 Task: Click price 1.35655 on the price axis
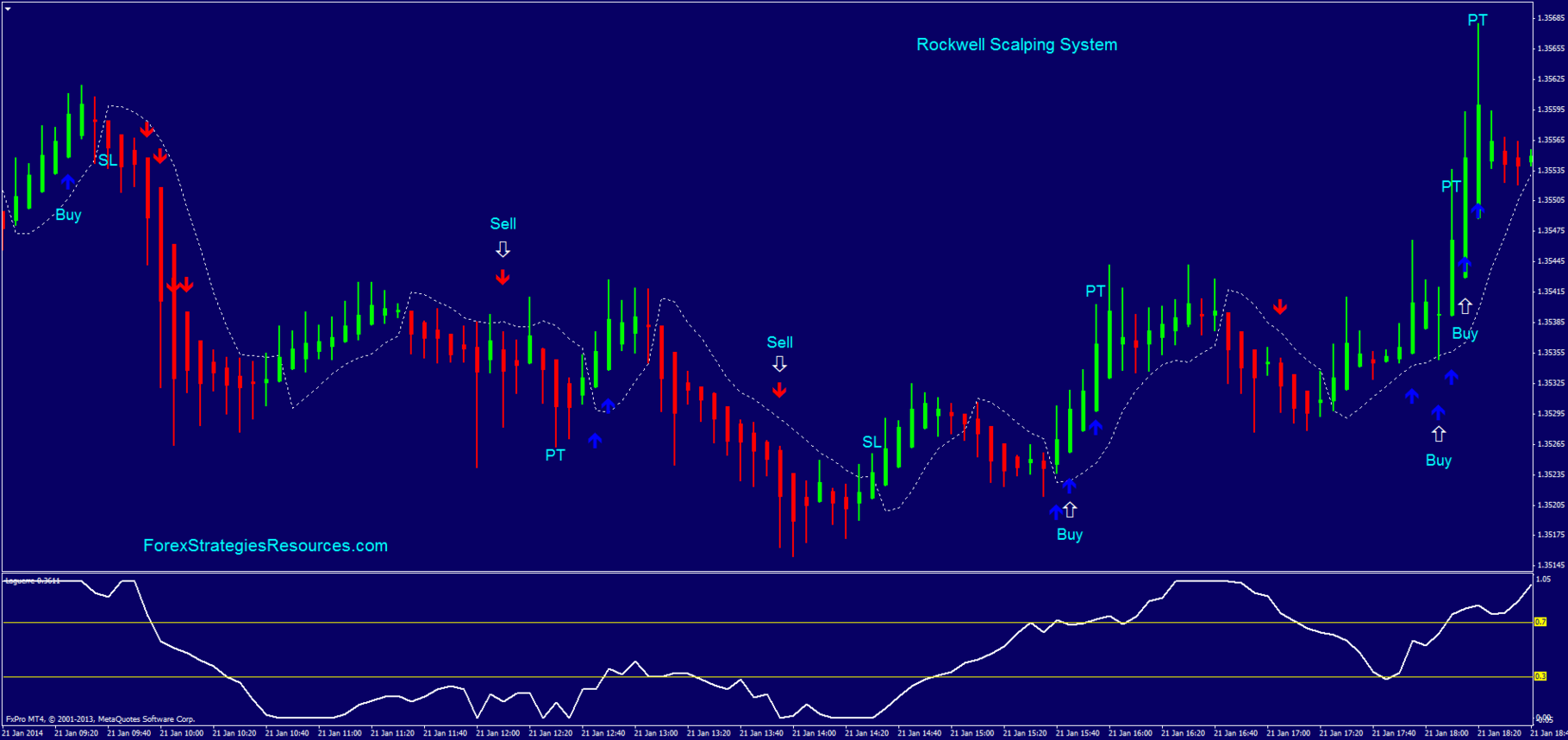(1551, 48)
